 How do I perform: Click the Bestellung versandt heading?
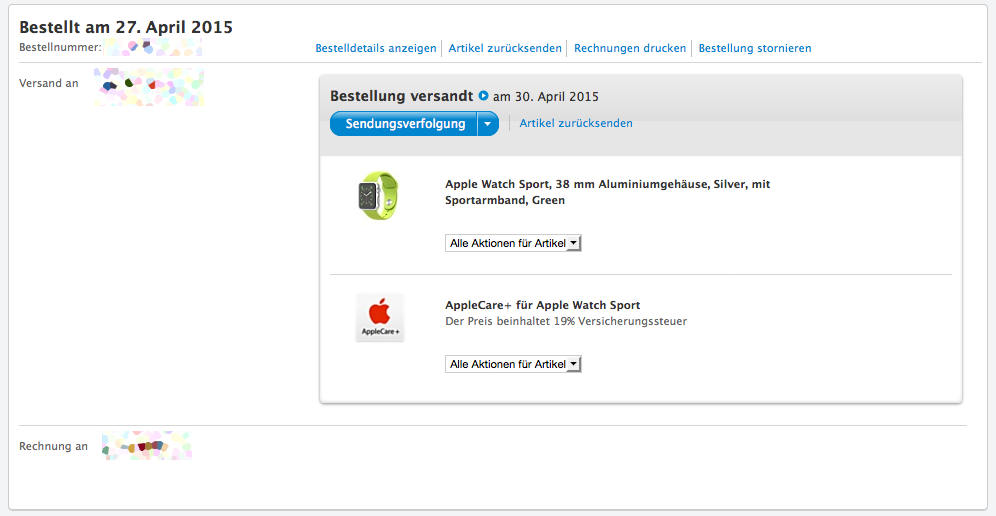(401, 97)
